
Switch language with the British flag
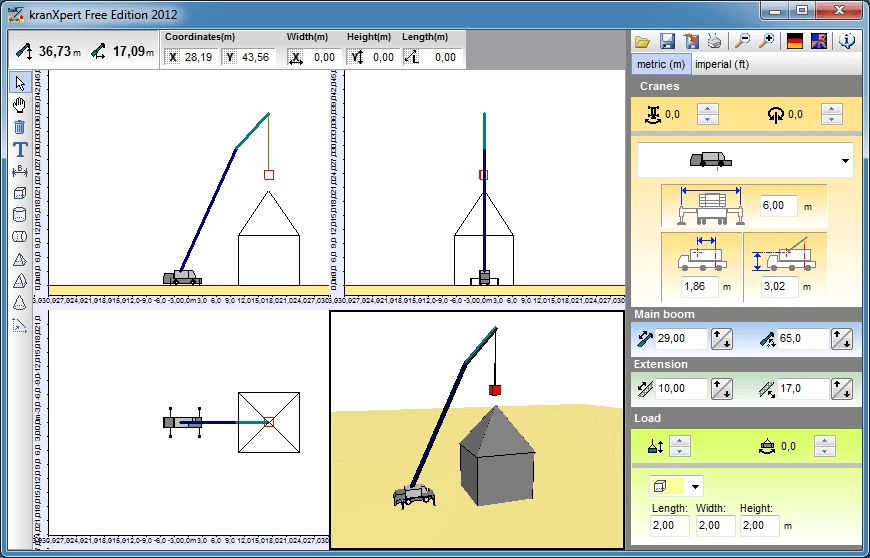click(819, 41)
